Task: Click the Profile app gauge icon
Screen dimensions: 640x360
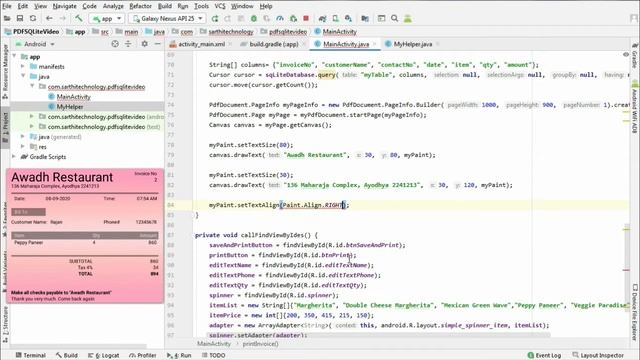Action: [x=280, y=18]
